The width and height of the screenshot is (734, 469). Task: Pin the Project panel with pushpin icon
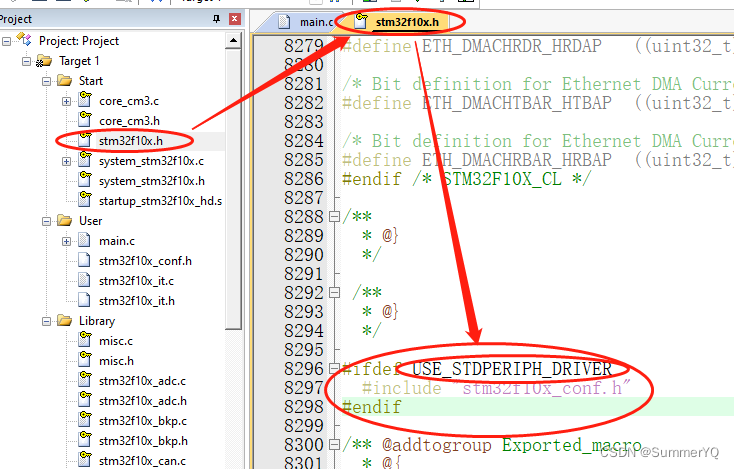tap(216, 19)
